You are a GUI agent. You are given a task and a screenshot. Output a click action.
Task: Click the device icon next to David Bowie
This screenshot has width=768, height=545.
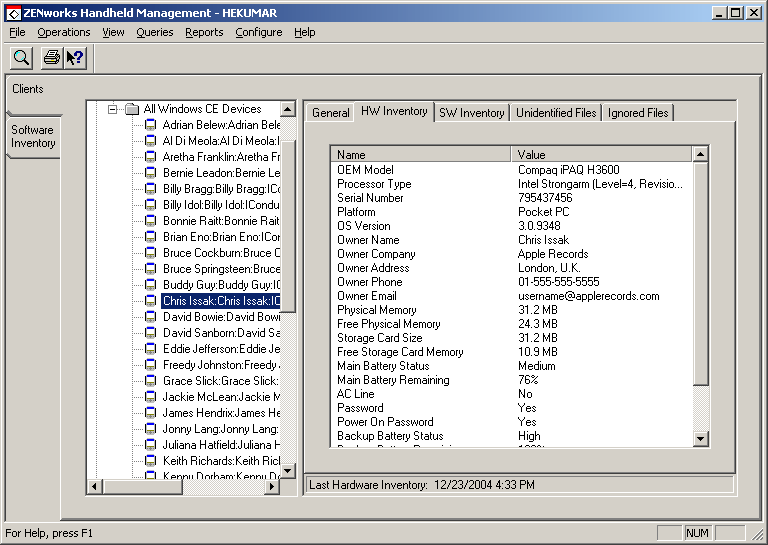[151, 317]
